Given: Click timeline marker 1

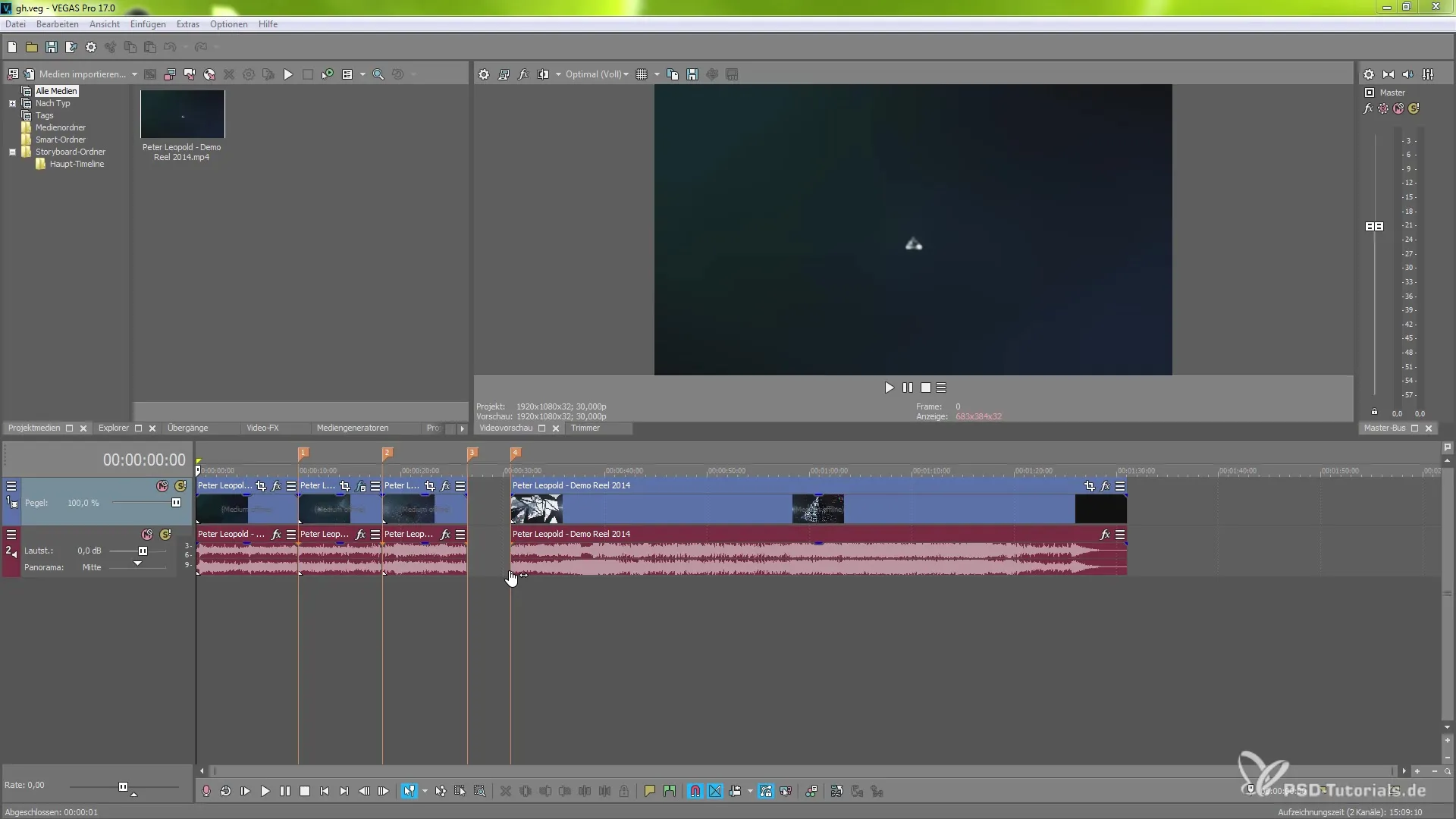Looking at the screenshot, I should tap(303, 453).
